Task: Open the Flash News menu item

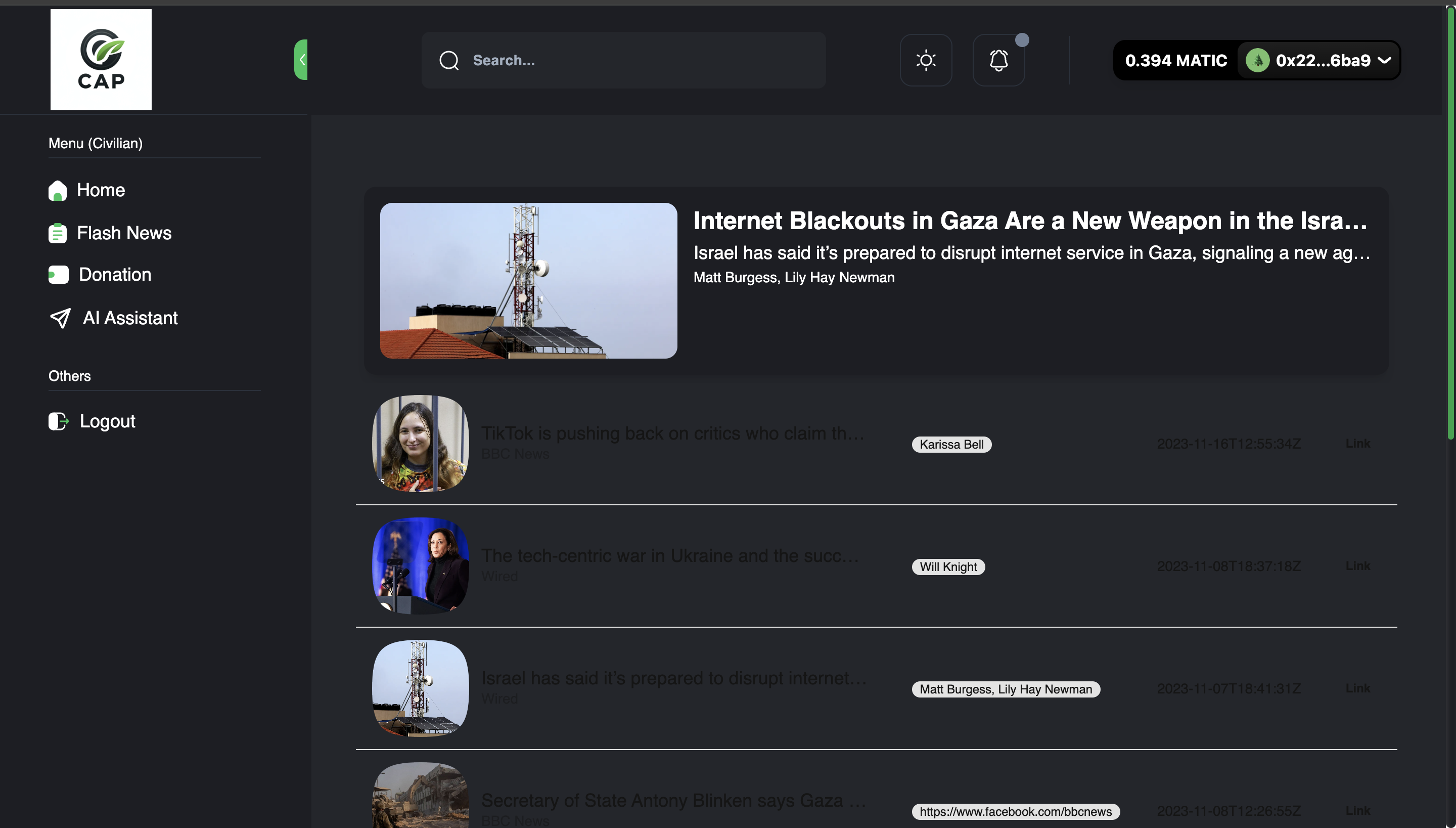Action: pos(124,233)
